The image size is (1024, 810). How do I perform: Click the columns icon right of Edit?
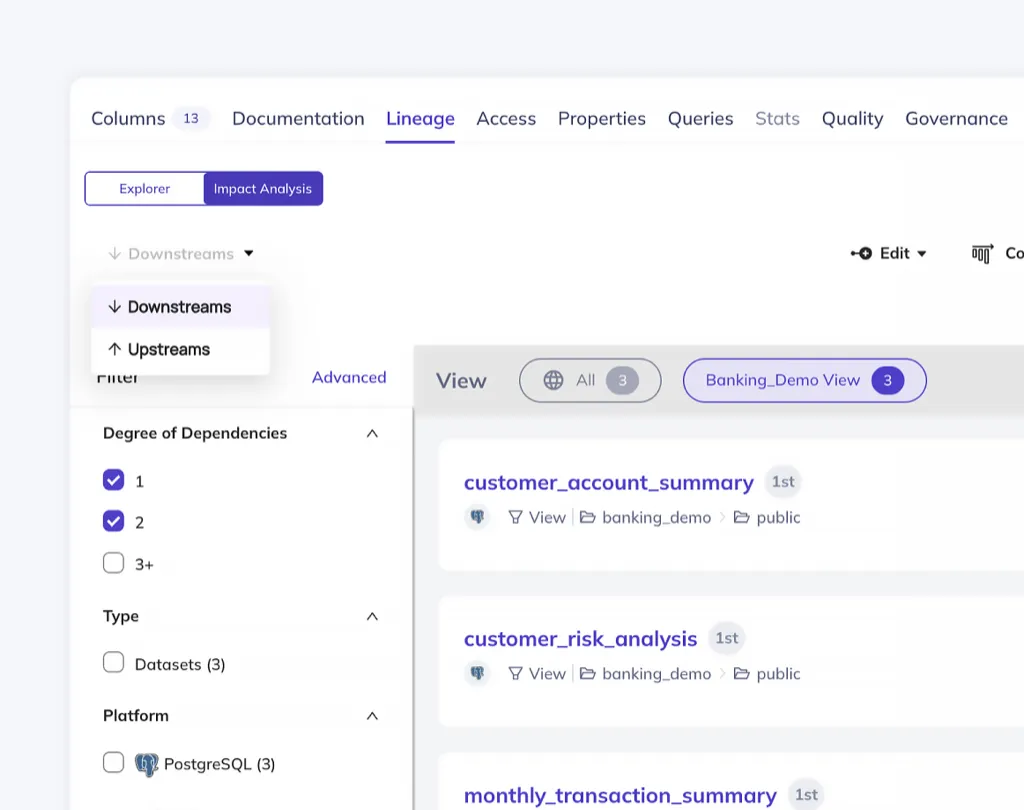pos(982,254)
